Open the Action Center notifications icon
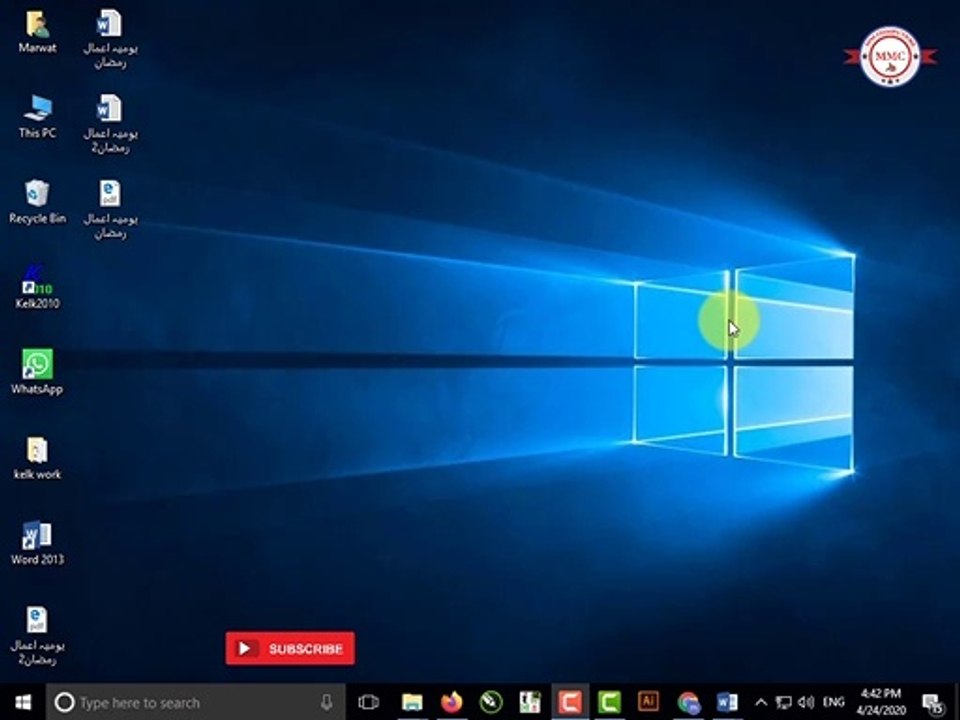 coord(934,703)
